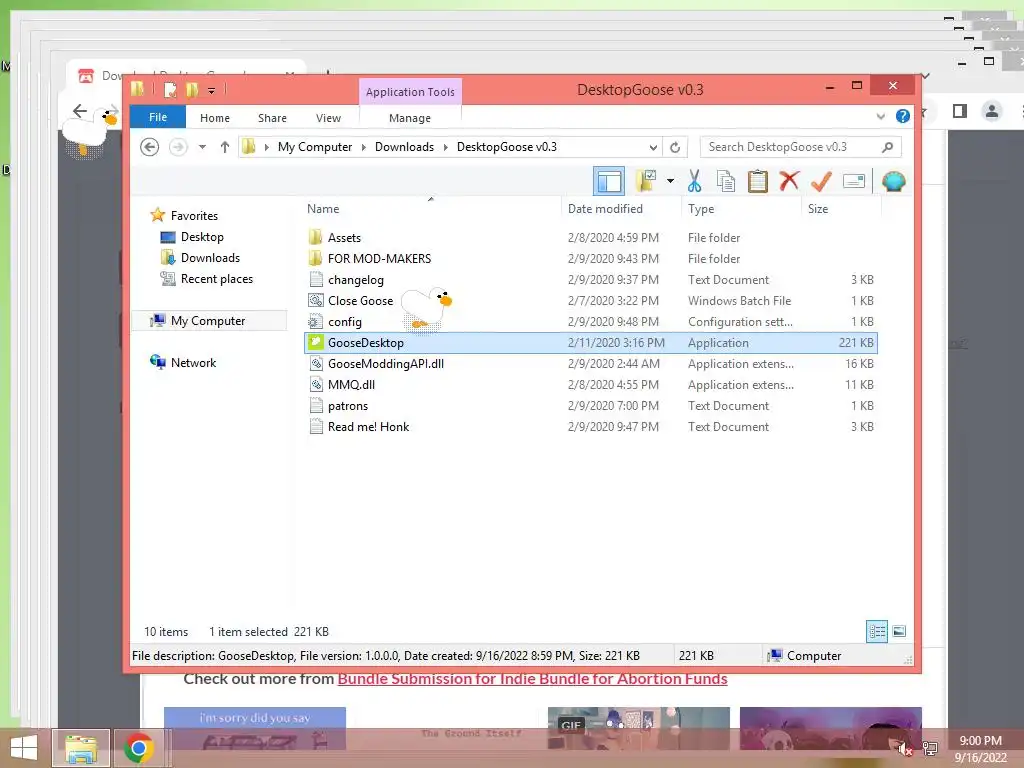Copy selection using the toolbar copy icon
Screen dimensions: 1024x768
click(x=726, y=181)
